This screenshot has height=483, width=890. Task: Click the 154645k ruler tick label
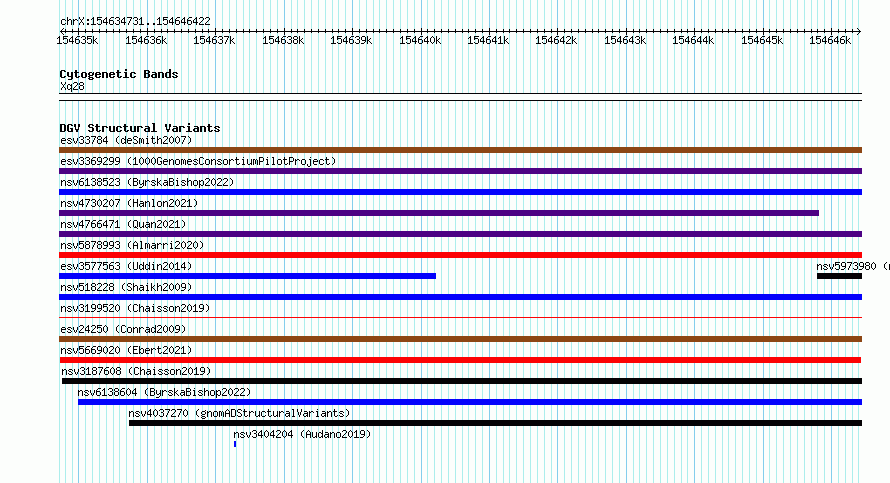tap(762, 40)
